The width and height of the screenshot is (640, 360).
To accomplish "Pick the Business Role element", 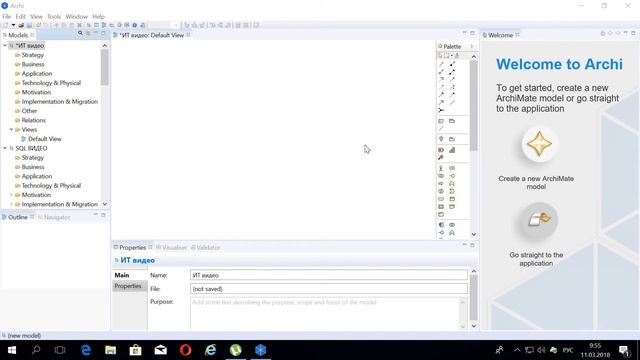I will [x=452, y=168].
